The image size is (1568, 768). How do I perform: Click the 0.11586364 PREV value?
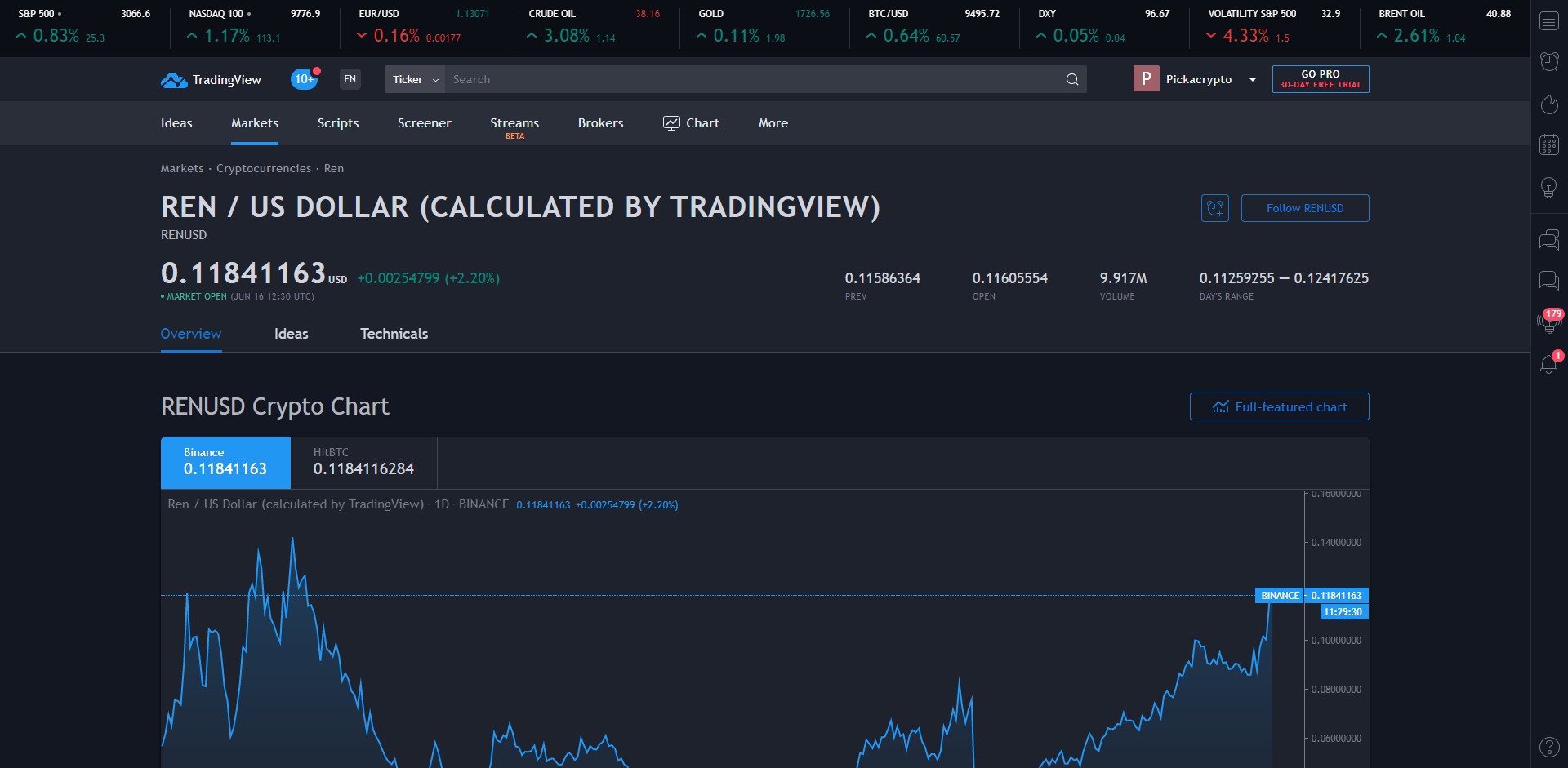click(883, 278)
